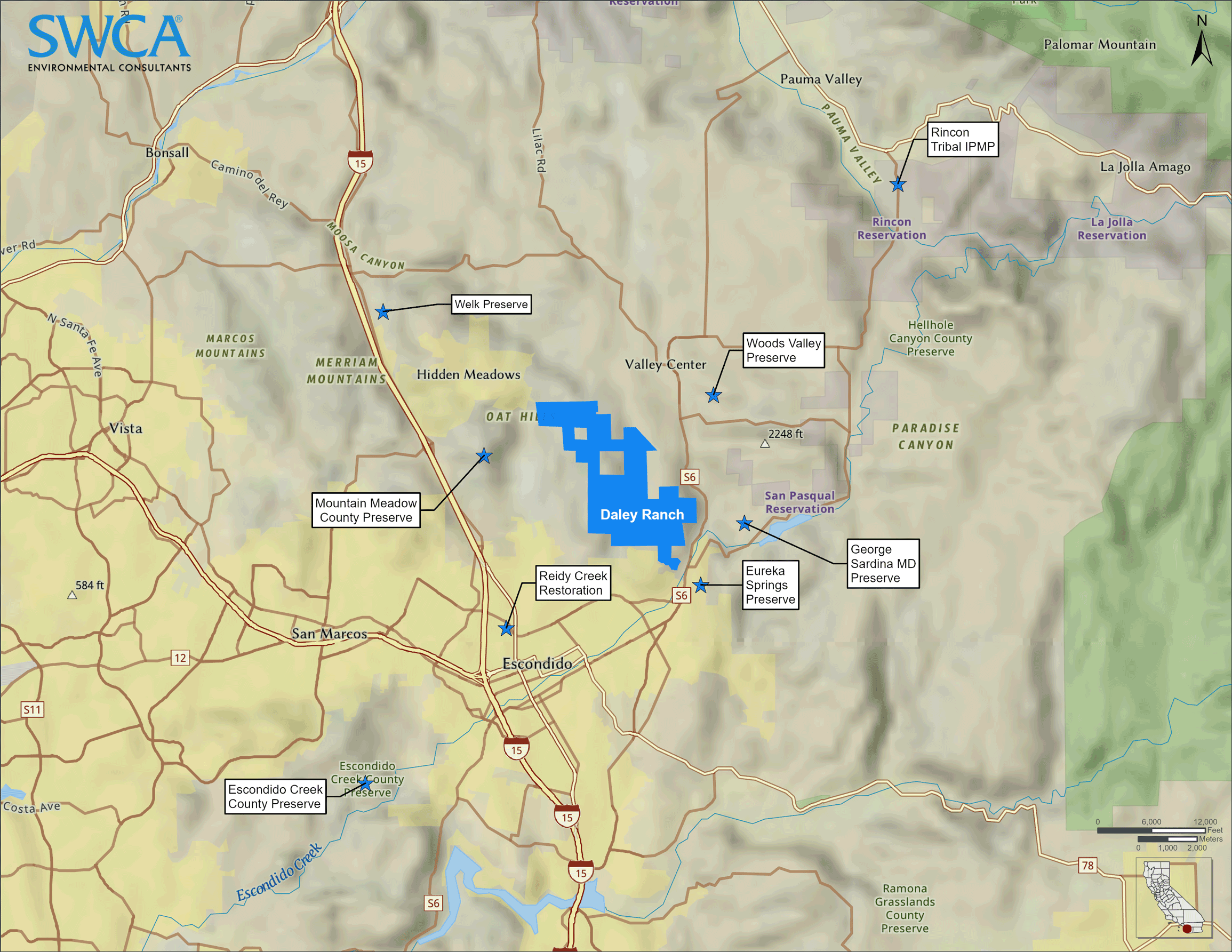Click the SWCA Environmental Consultants logo
The image size is (1232, 952).
coord(109,43)
